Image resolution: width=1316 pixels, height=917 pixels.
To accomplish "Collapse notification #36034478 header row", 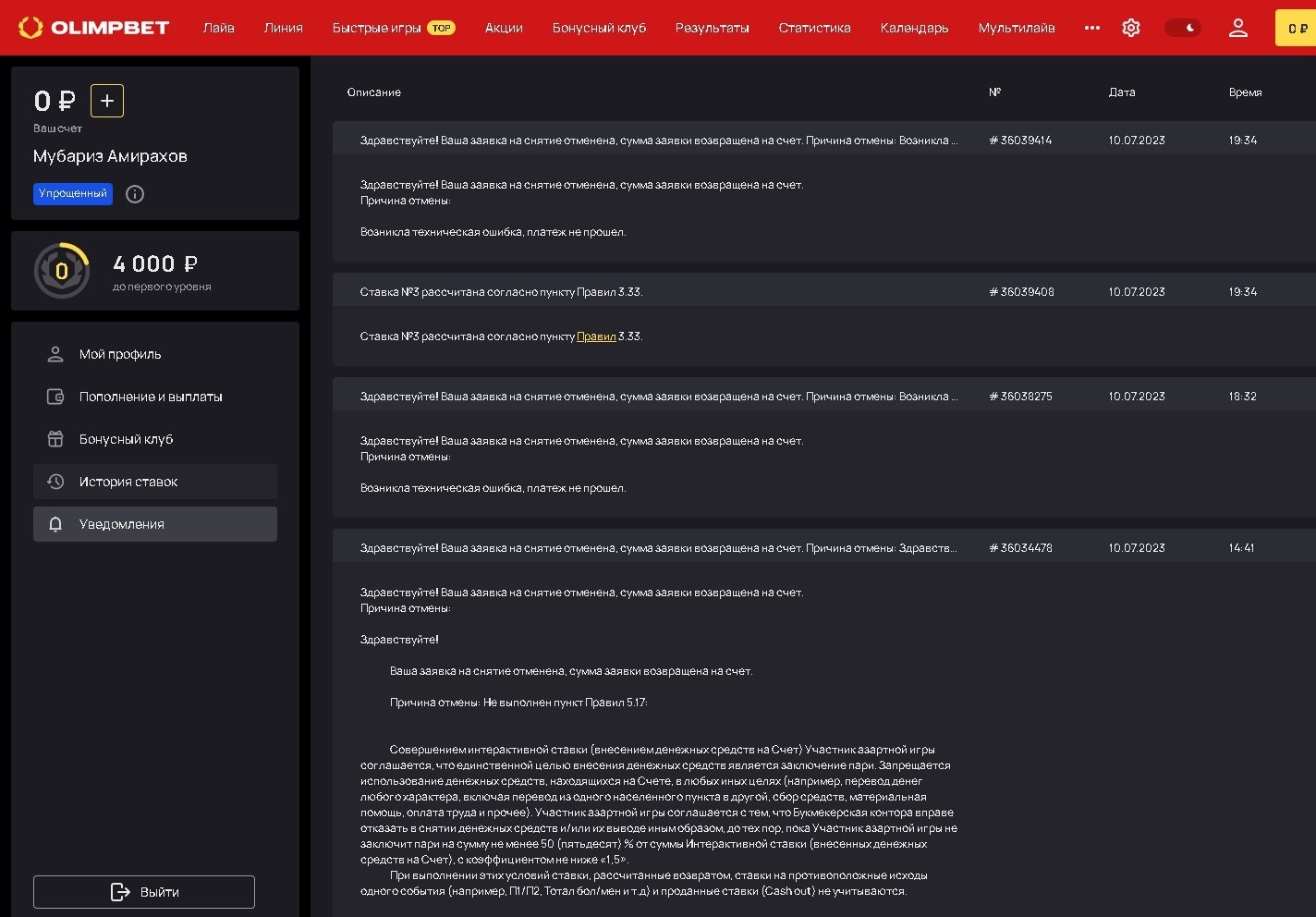I will coord(658,548).
